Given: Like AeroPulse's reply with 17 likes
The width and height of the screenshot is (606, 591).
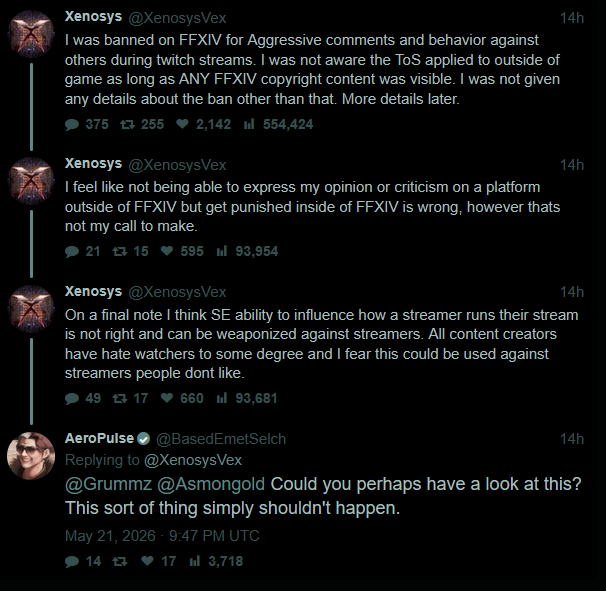Looking at the screenshot, I should [147, 561].
